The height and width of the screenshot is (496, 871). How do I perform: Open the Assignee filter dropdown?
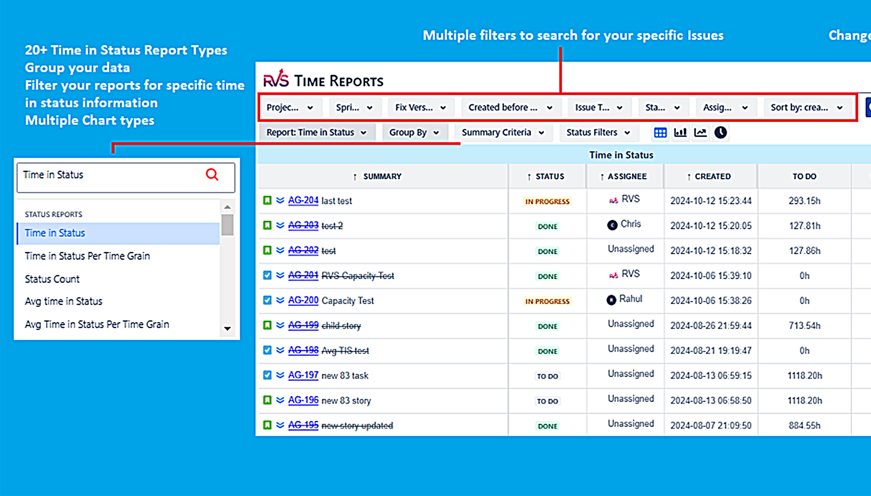click(725, 108)
